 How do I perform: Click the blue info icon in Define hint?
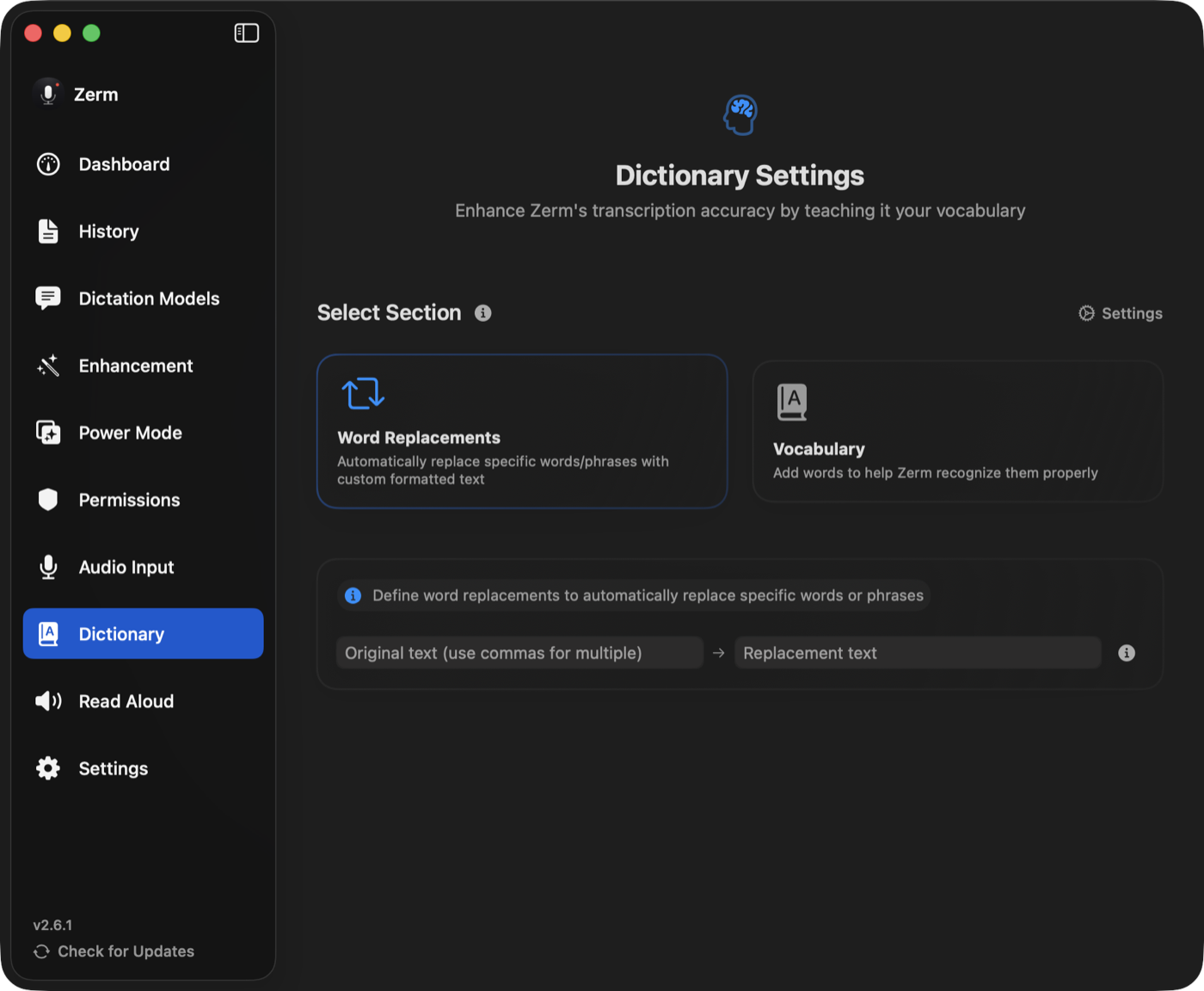(x=353, y=595)
